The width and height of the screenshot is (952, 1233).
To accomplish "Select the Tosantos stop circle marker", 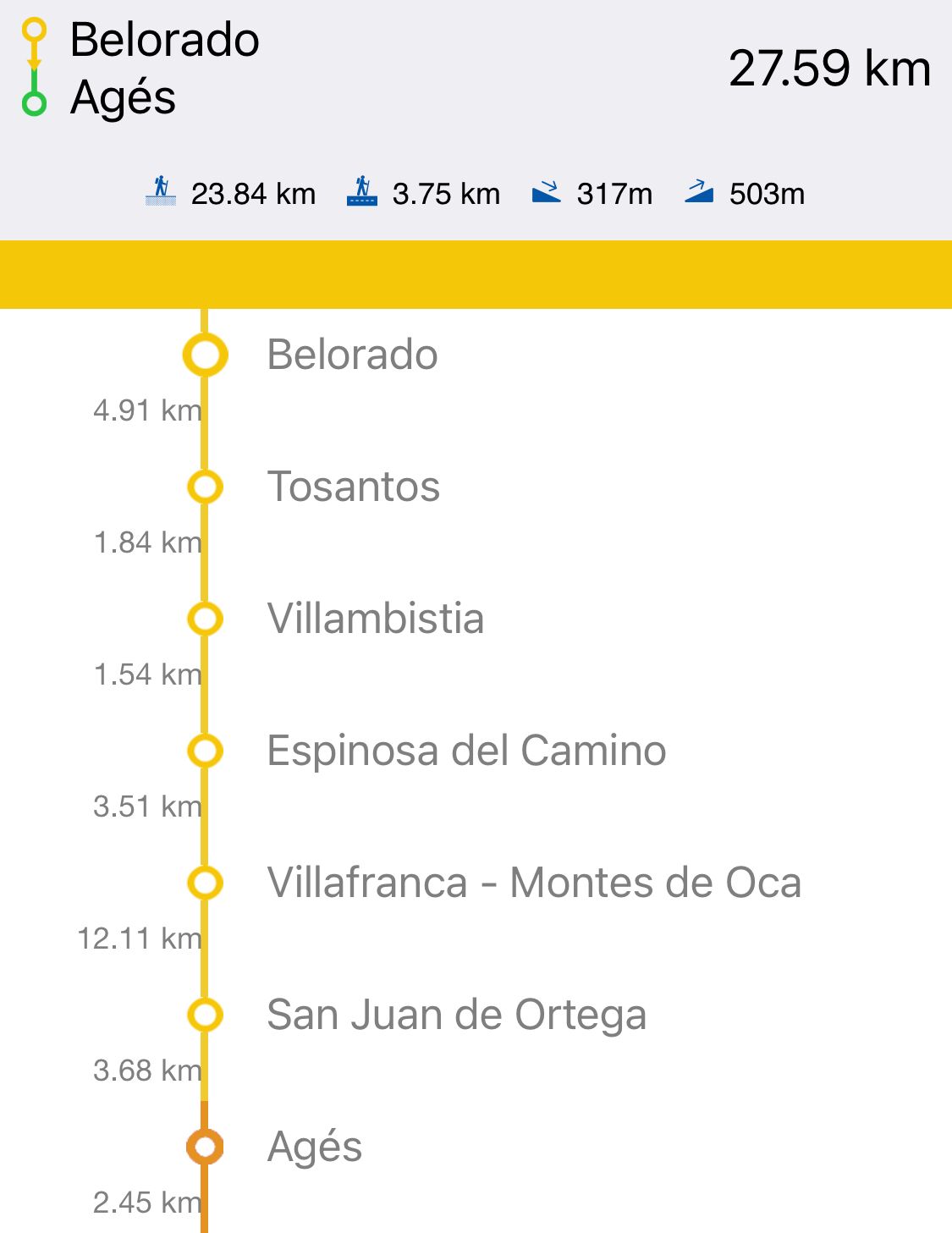I will tap(205, 487).
